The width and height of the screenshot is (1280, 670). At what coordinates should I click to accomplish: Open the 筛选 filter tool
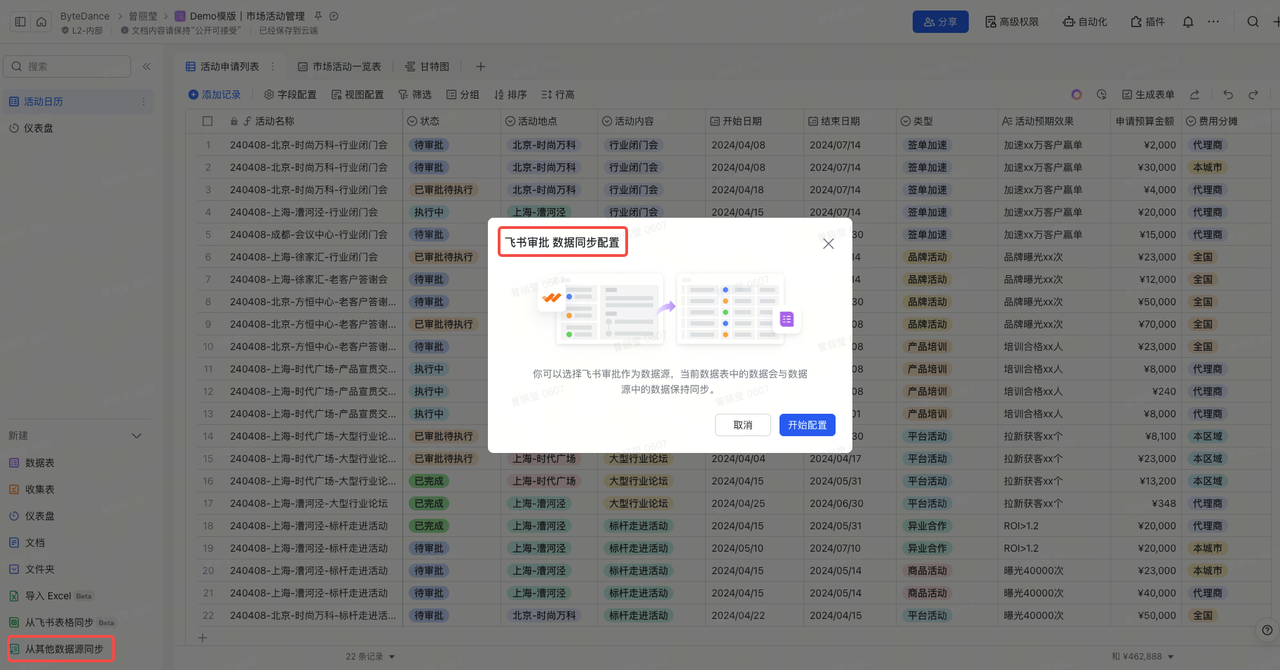point(414,95)
